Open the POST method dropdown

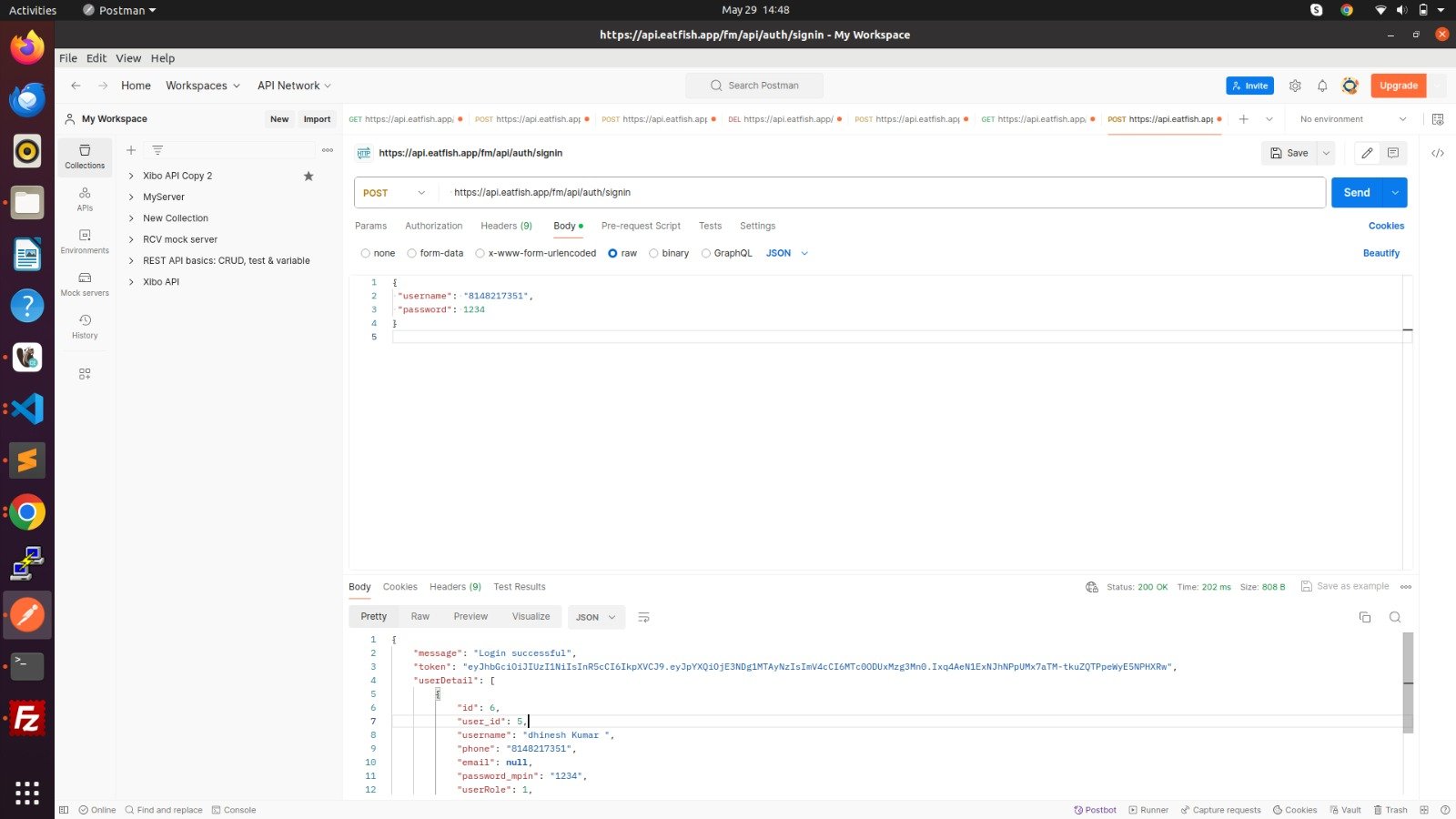[x=395, y=193]
